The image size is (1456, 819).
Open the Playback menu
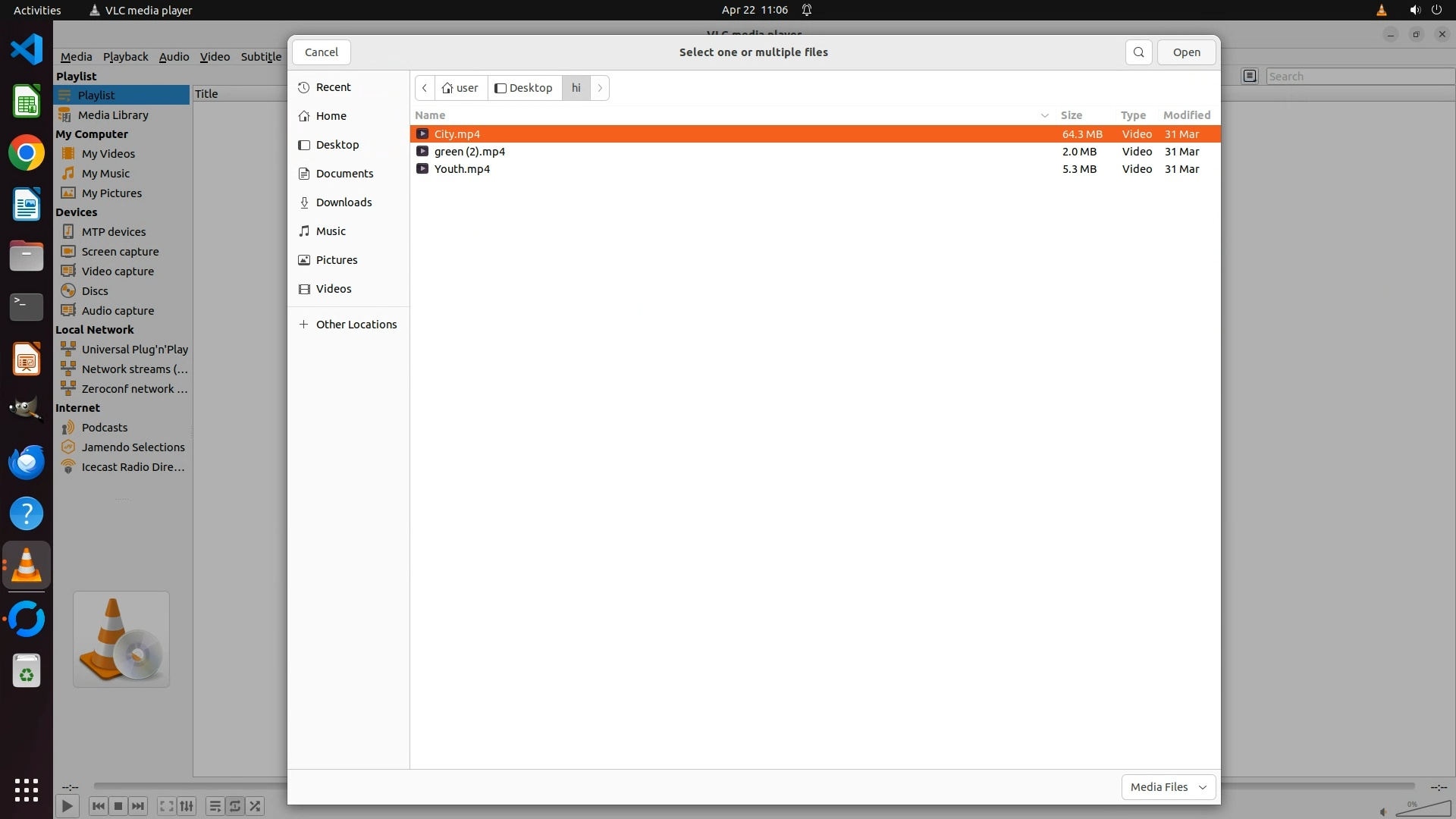(125, 57)
